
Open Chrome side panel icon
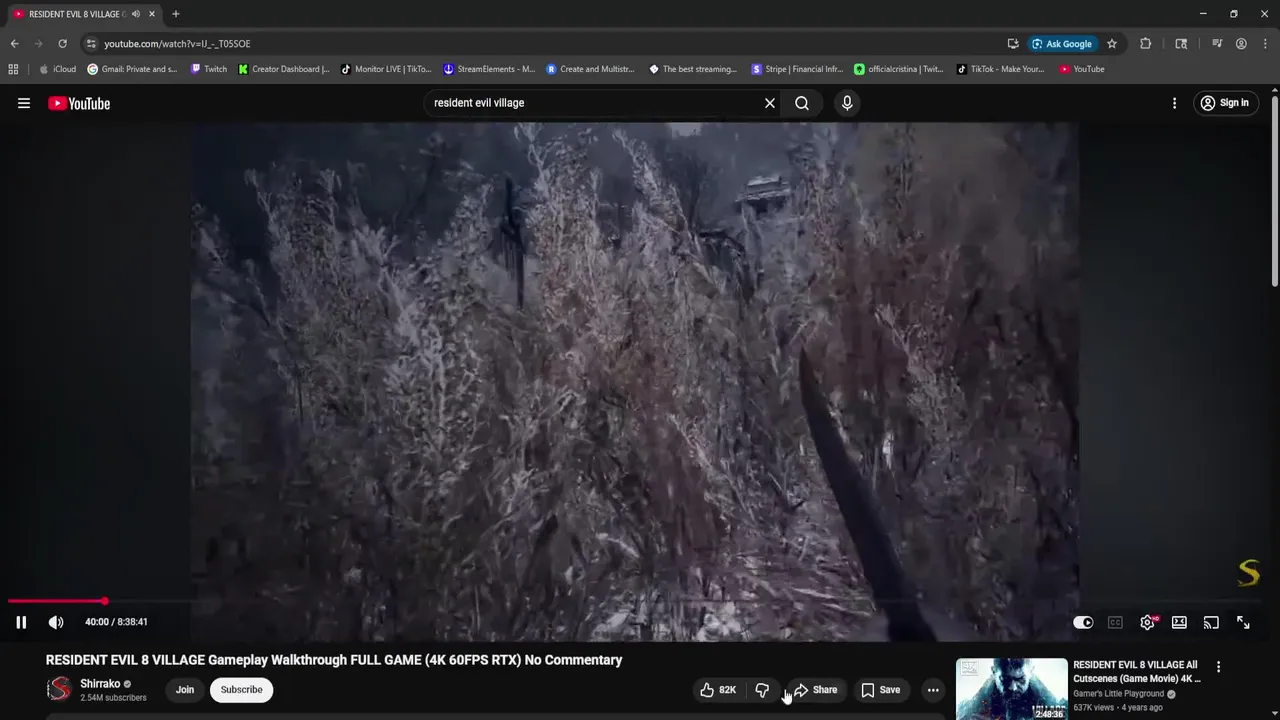1181,44
